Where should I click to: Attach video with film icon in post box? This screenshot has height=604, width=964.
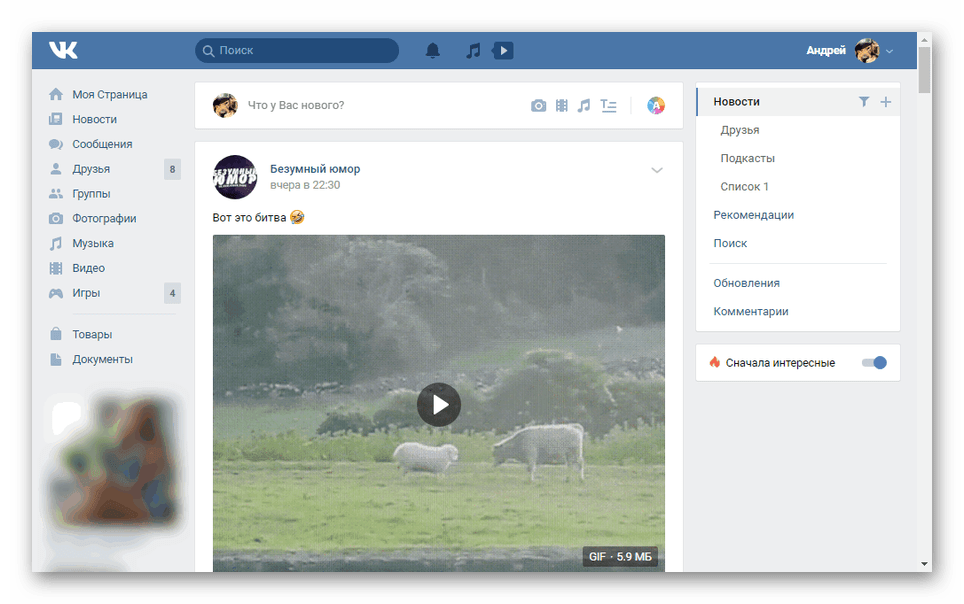click(561, 106)
